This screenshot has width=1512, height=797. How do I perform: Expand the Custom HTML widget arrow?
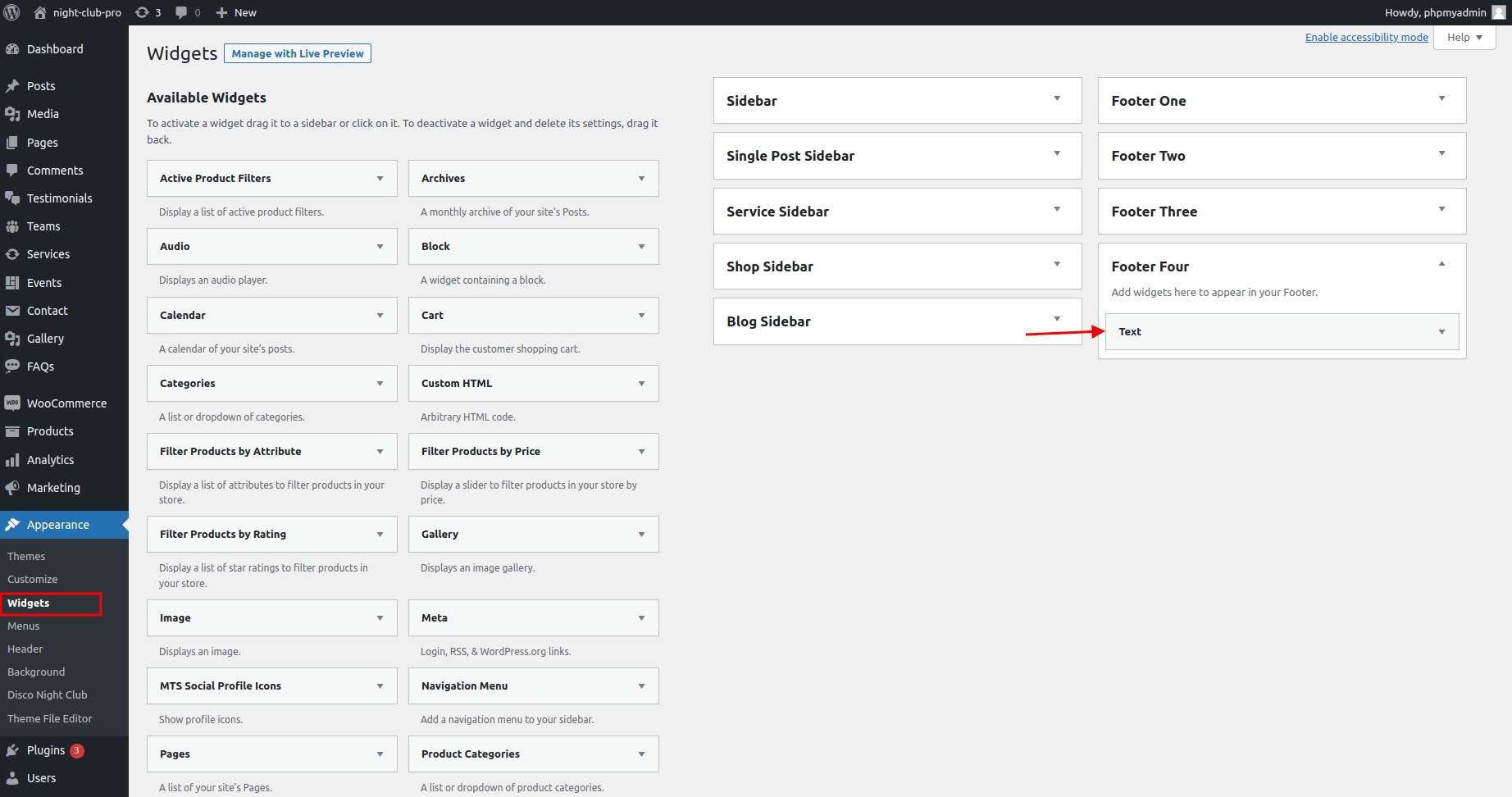click(641, 384)
